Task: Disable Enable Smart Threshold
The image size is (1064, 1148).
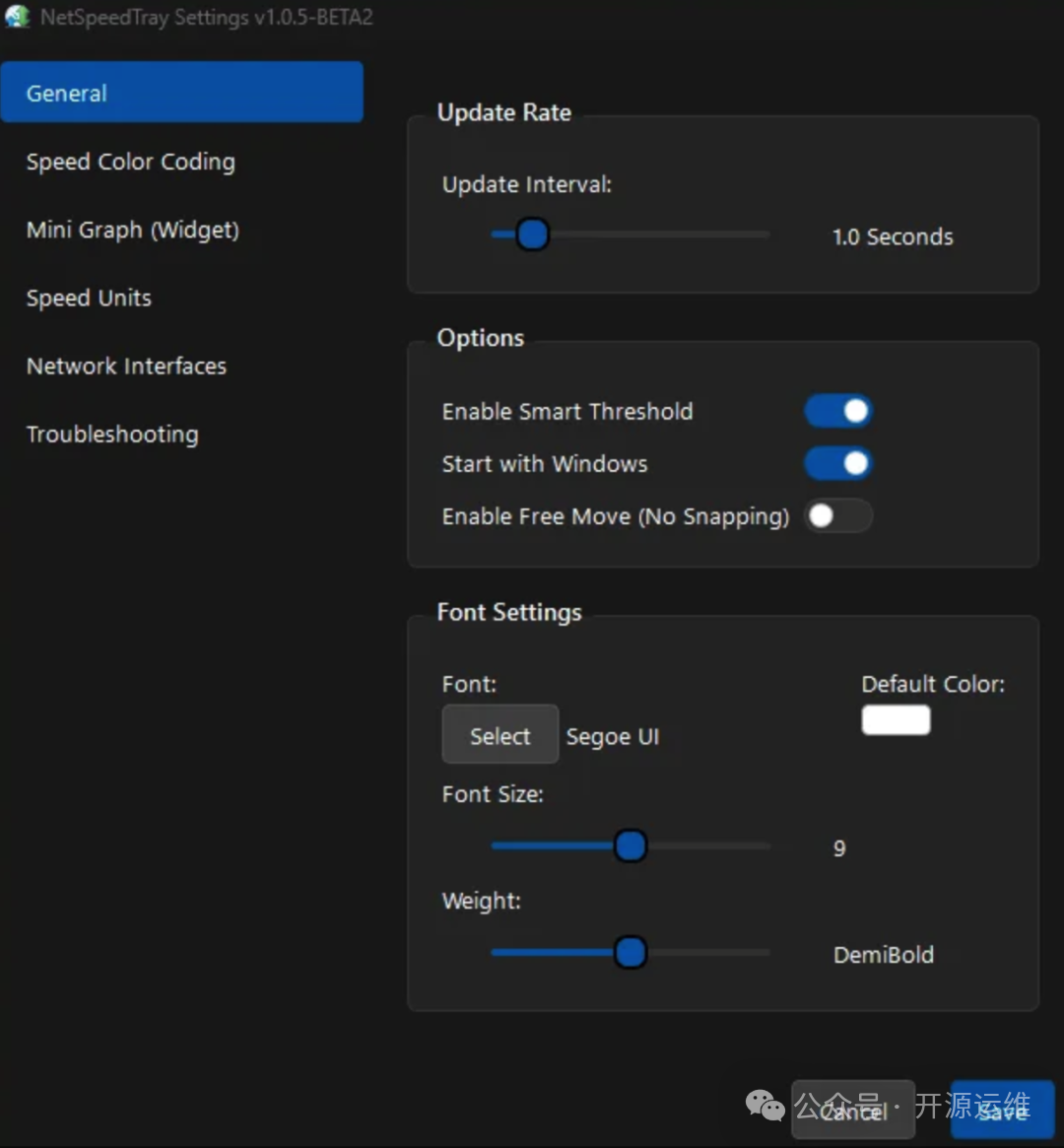Action: point(838,411)
